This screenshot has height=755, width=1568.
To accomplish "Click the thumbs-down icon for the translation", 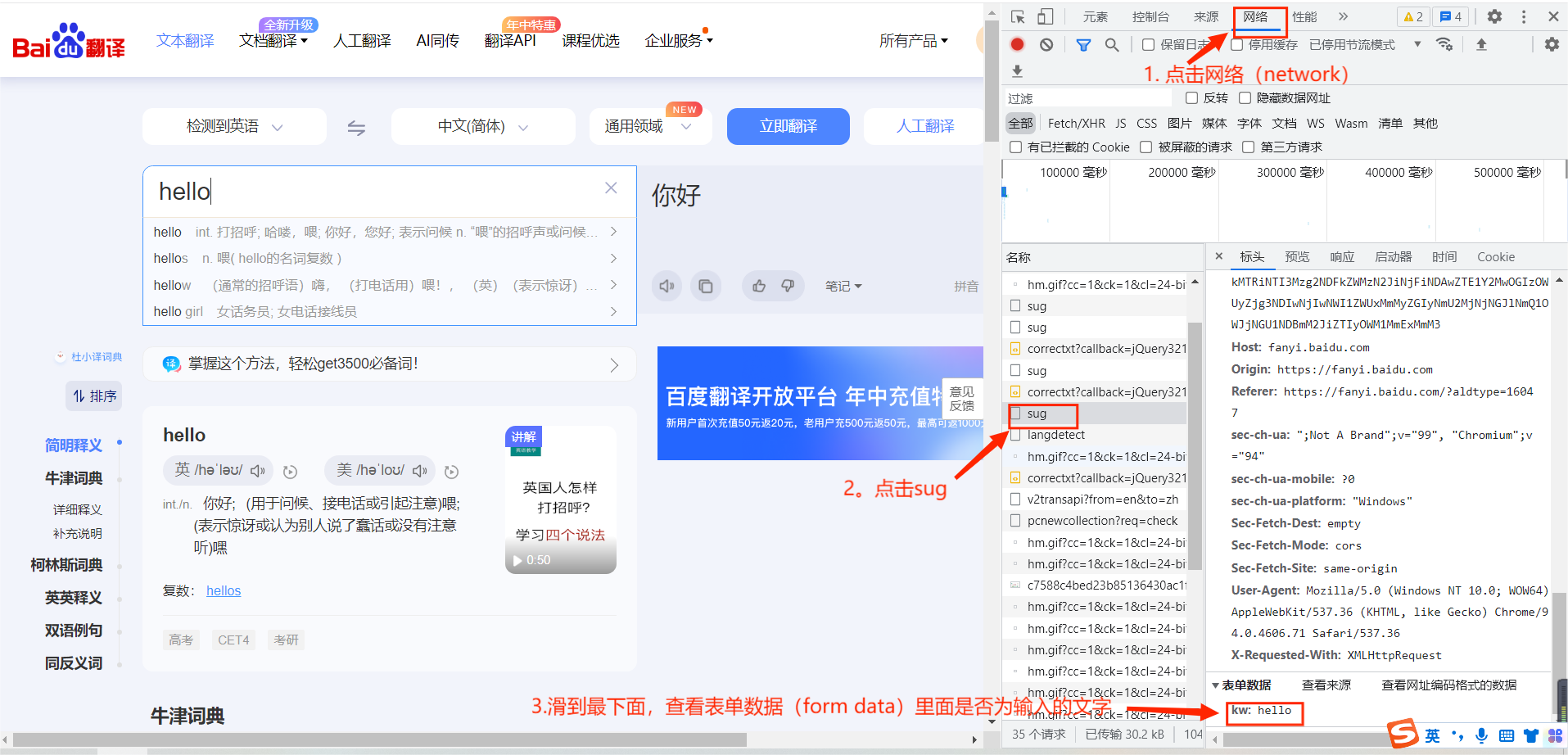I will [x=788, y=286].
